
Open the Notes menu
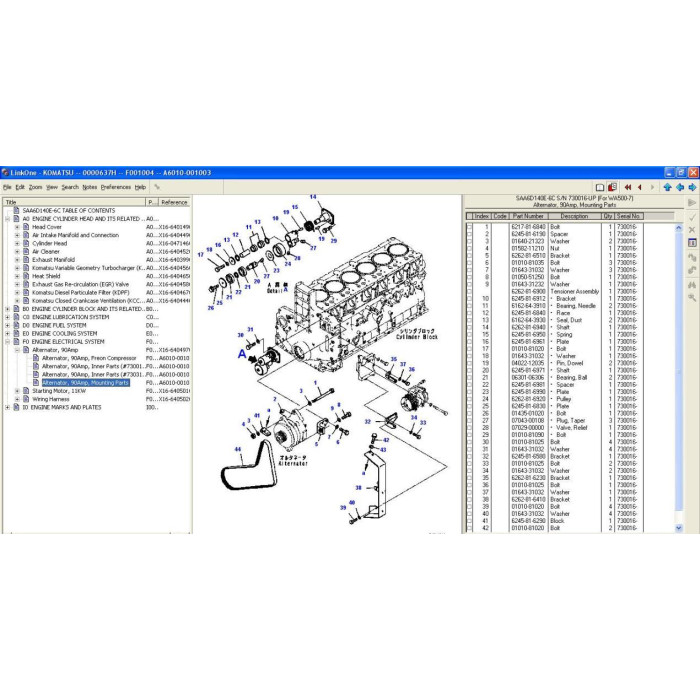click(89, 187)
